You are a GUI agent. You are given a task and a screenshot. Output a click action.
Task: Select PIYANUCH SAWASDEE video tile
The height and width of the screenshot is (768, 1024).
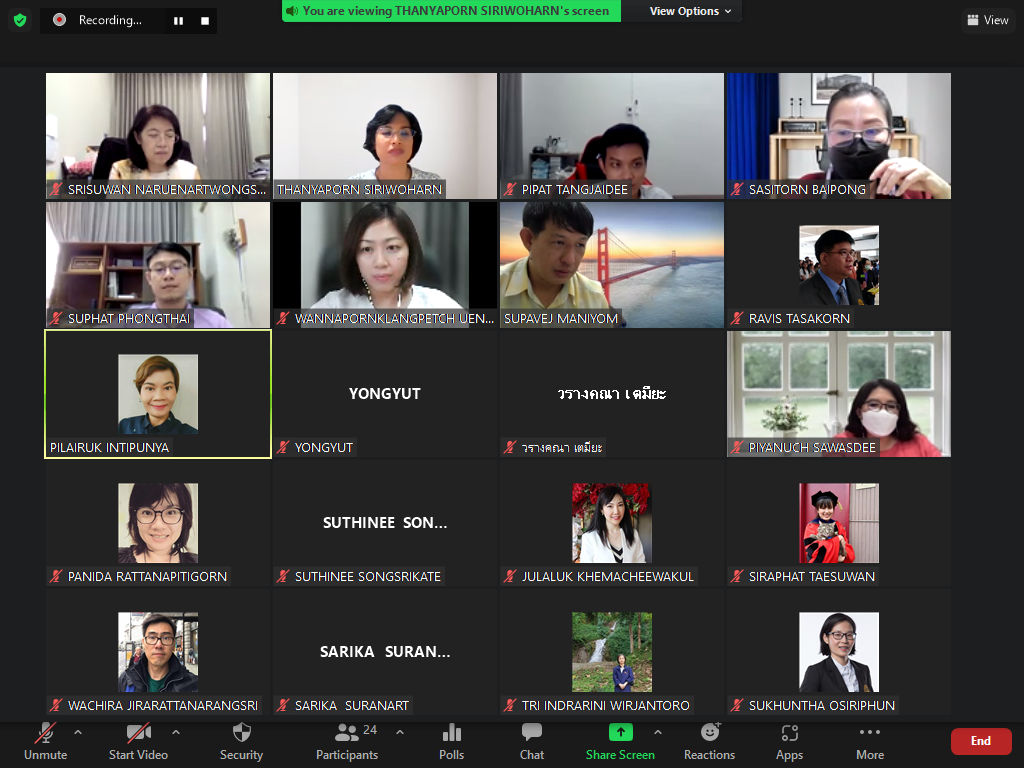click(x=839, y=394)
